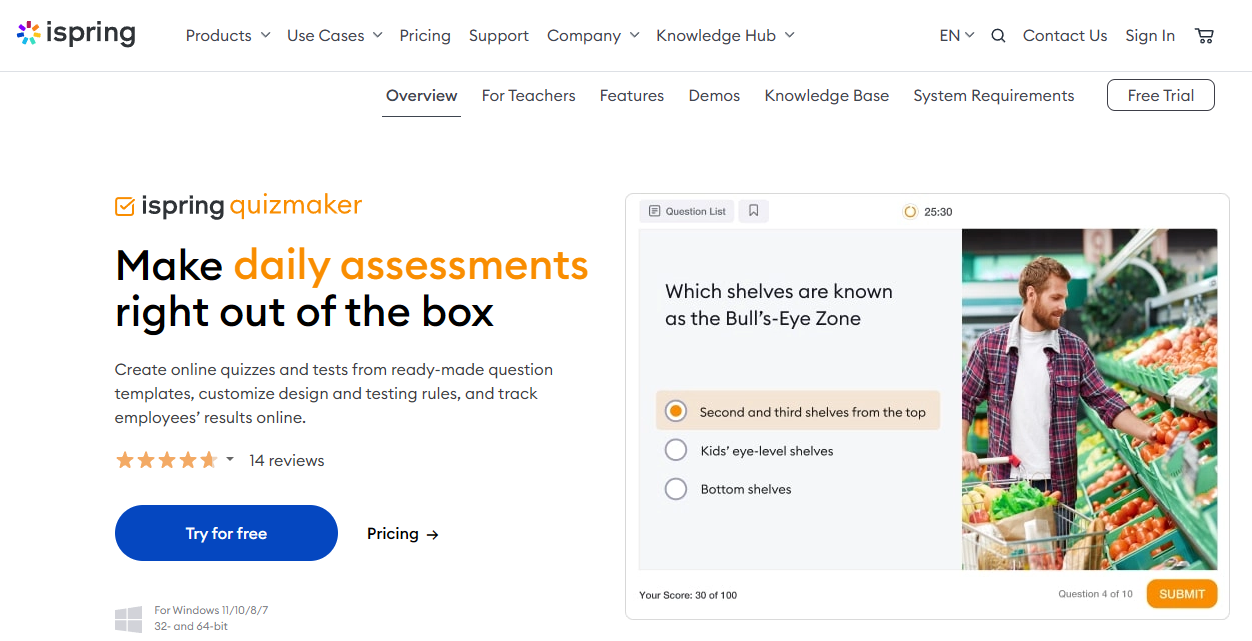
Task: Click the '14 reviews' link
Action: pos(287,460)
